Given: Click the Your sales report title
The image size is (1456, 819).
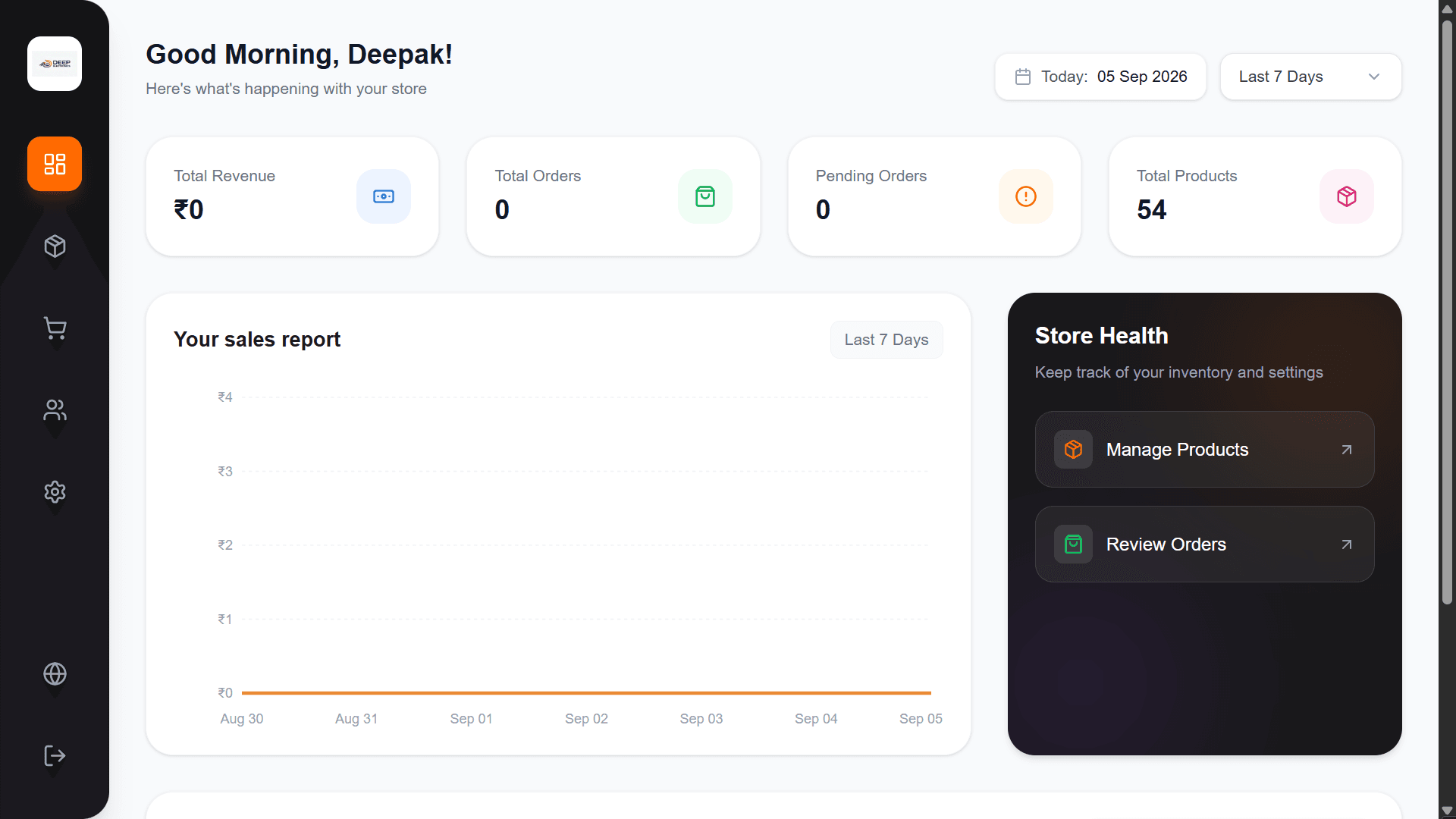Looking at the screenshot, I should click(257, 340).
